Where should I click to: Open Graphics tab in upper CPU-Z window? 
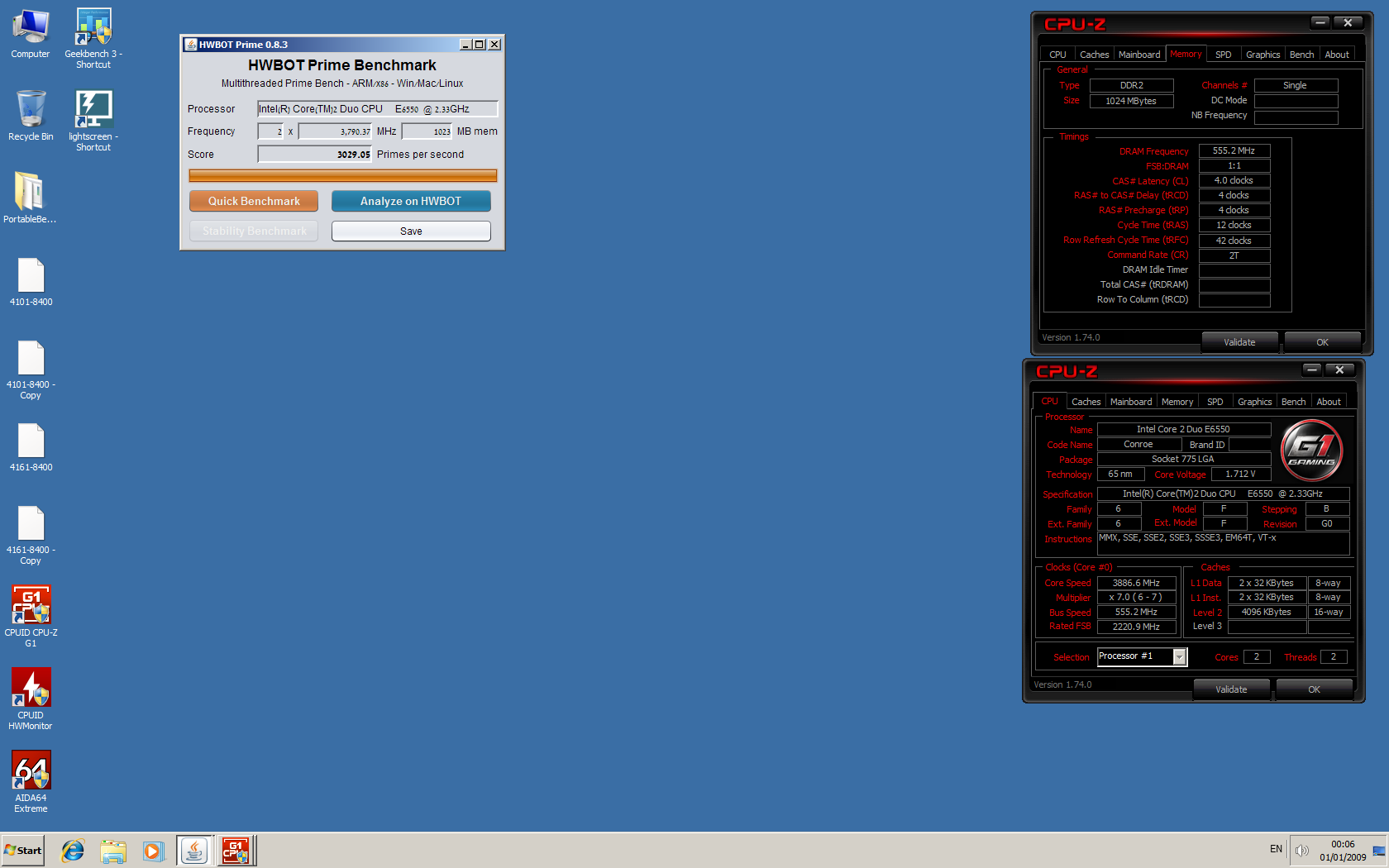pos(1263,55)
